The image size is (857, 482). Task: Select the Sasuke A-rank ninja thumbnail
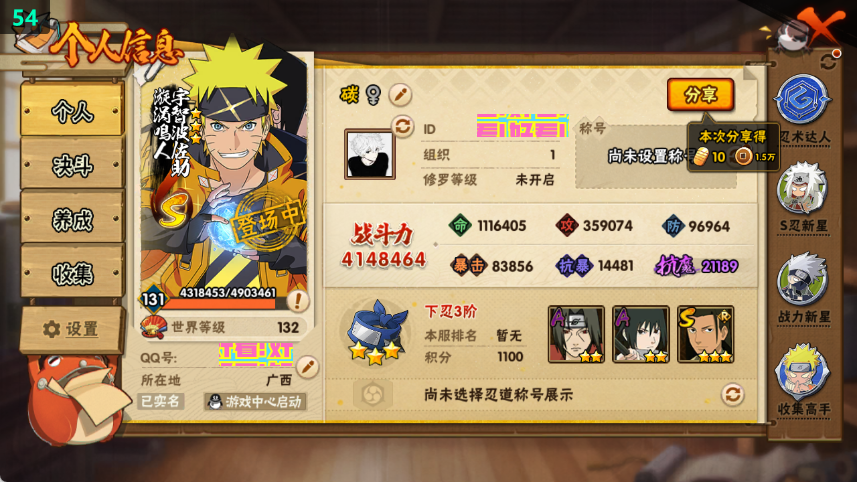[641, 334]
